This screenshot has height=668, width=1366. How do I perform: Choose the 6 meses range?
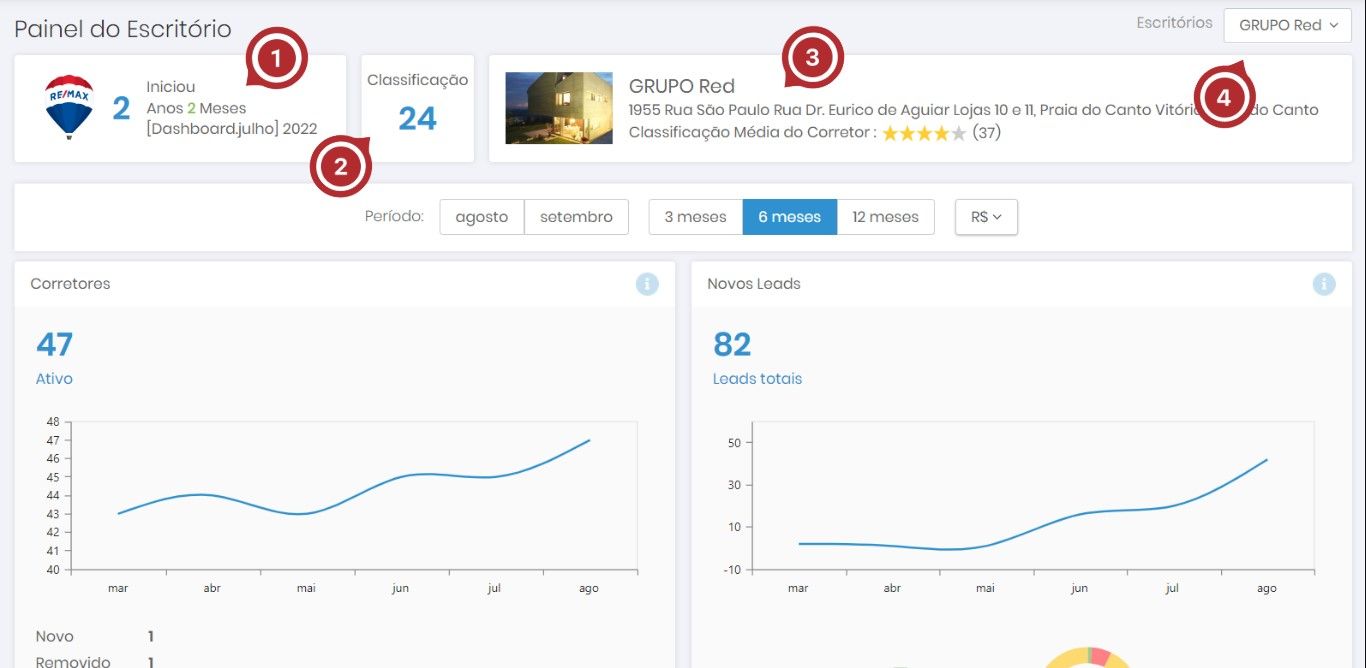point(789,217)
